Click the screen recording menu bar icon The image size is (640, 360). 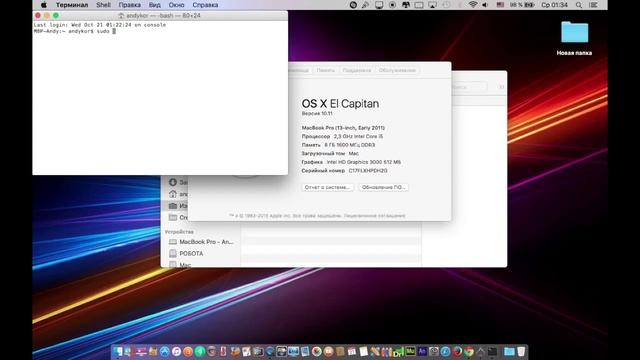pyautogui.click(x=392, y=5)
